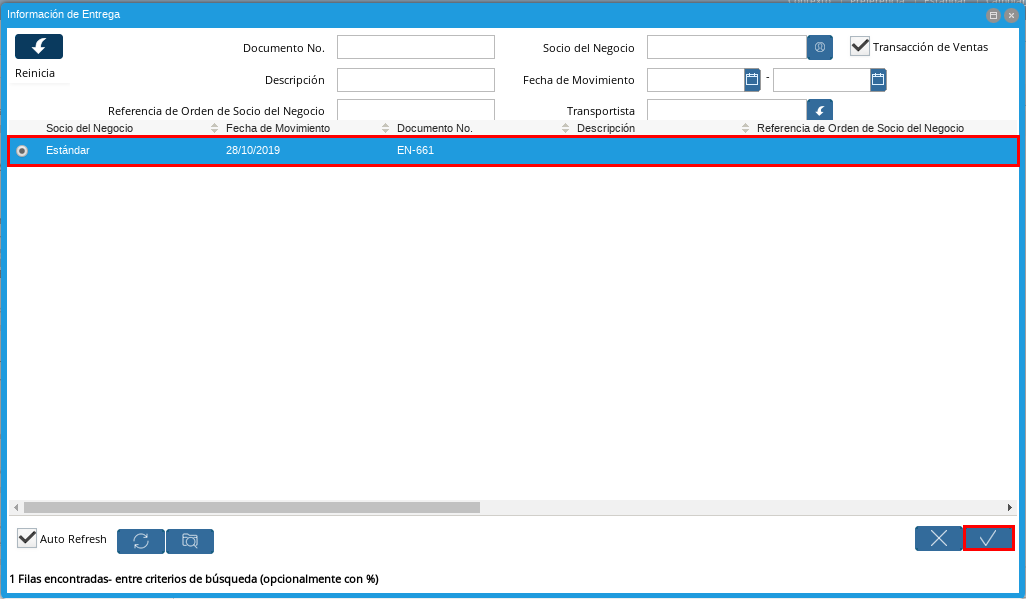Screen dimensions: 1026x599
Task: Select the Estándar partner cell
Action: 67,150
